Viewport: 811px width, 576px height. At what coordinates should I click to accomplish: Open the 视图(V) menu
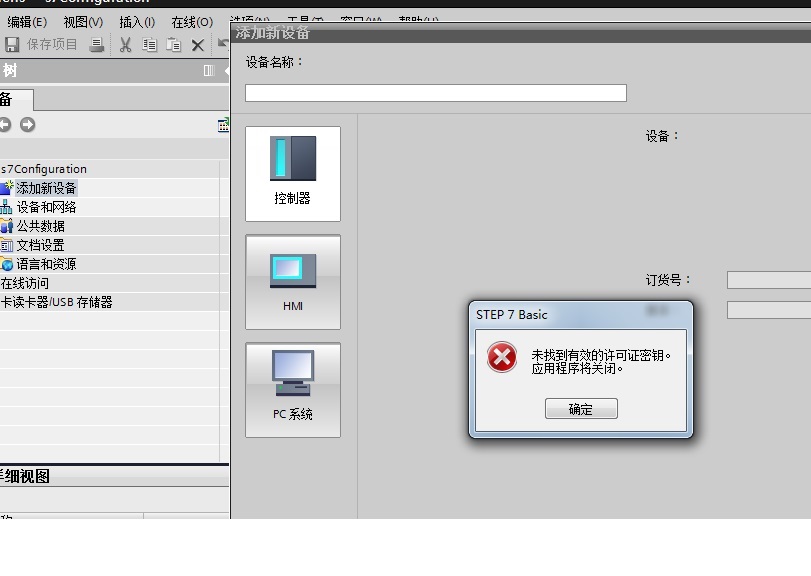(x=83, y=22)
